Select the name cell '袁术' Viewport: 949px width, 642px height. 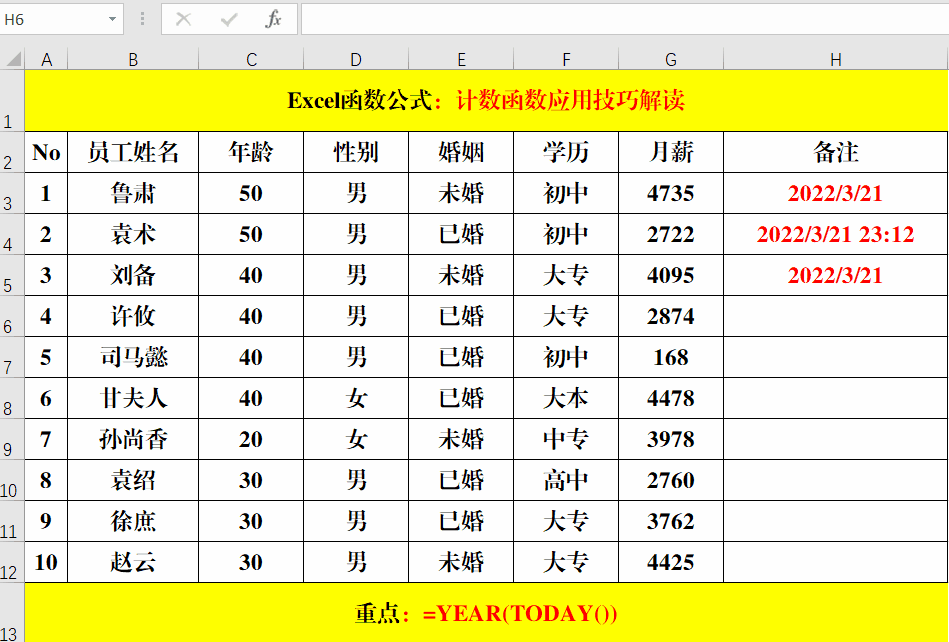[133, 234]
